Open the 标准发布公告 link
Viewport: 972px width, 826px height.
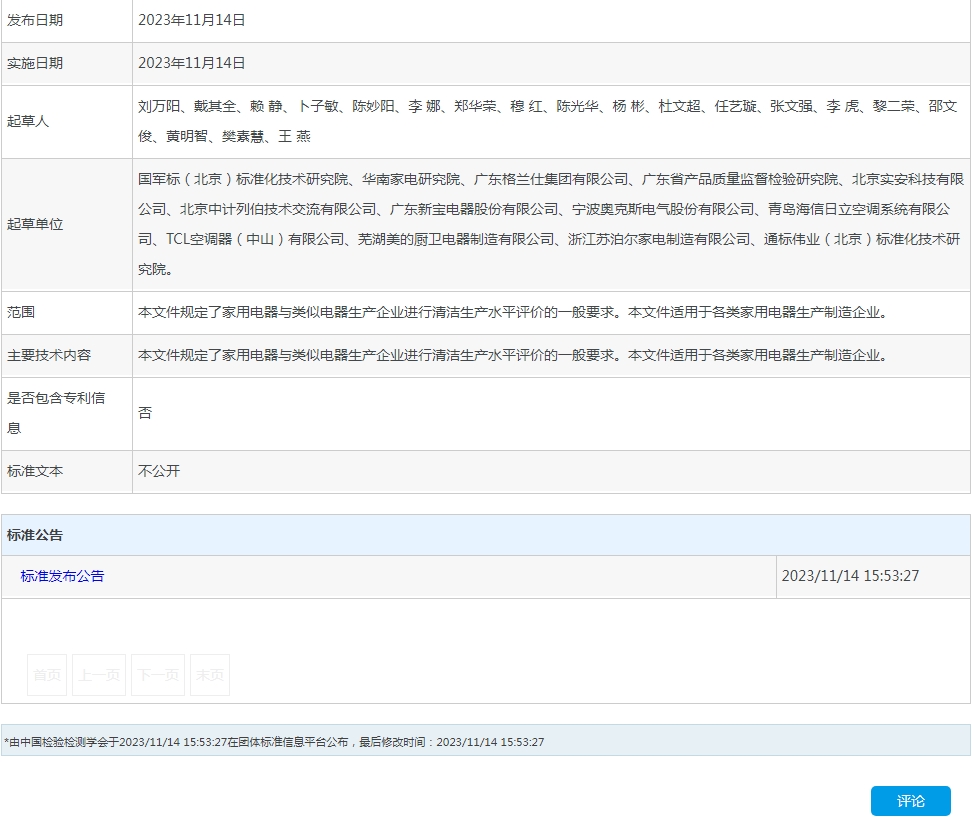62,576
